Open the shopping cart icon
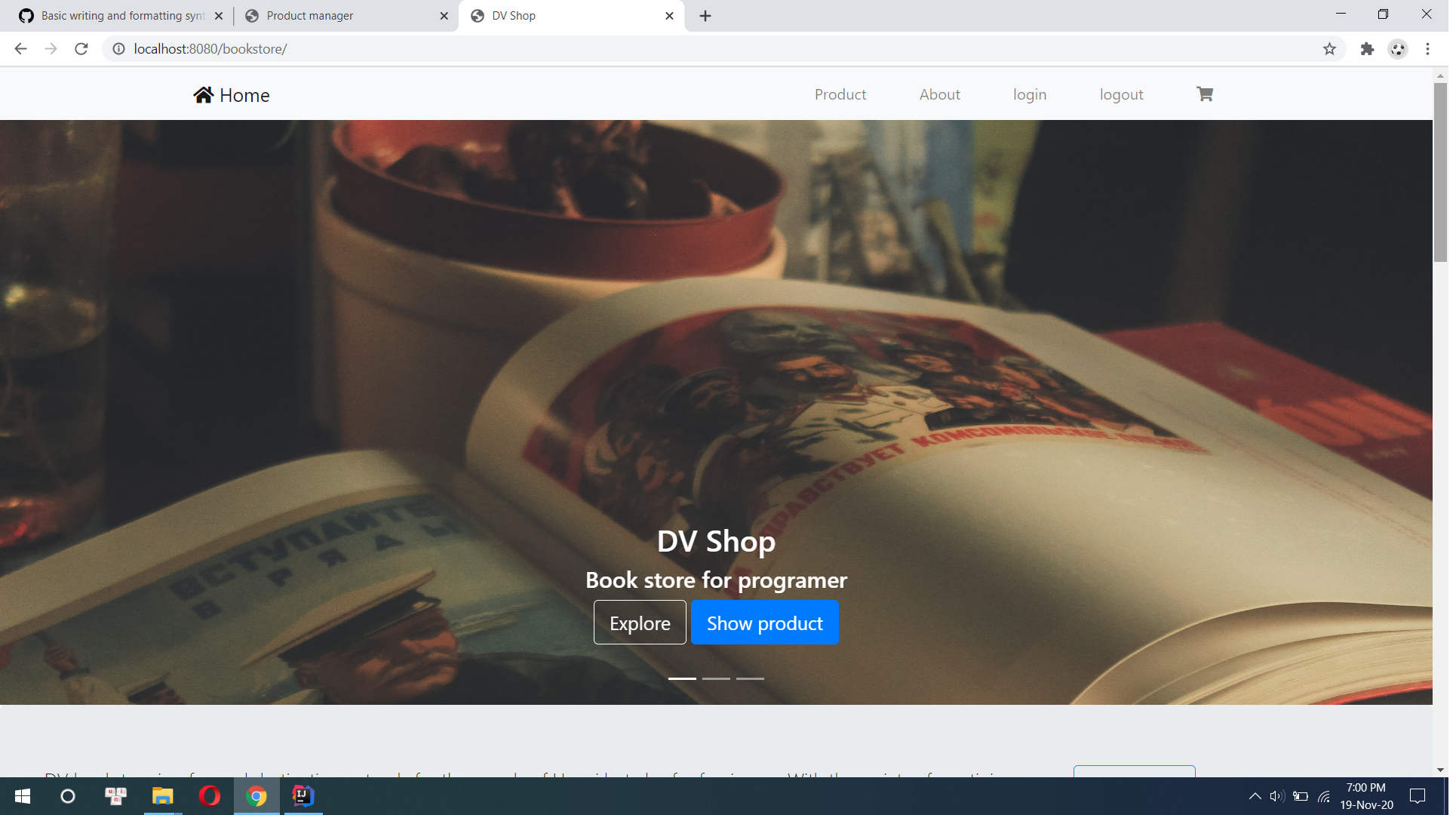This screenshot has height=815, width=1456. (x=1204, y=94)
